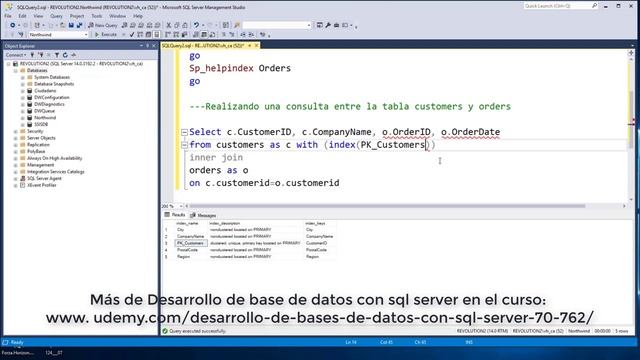Viewport: 640px width, 360px height.
Task: Open the Help menu
Action: point(138,16)
